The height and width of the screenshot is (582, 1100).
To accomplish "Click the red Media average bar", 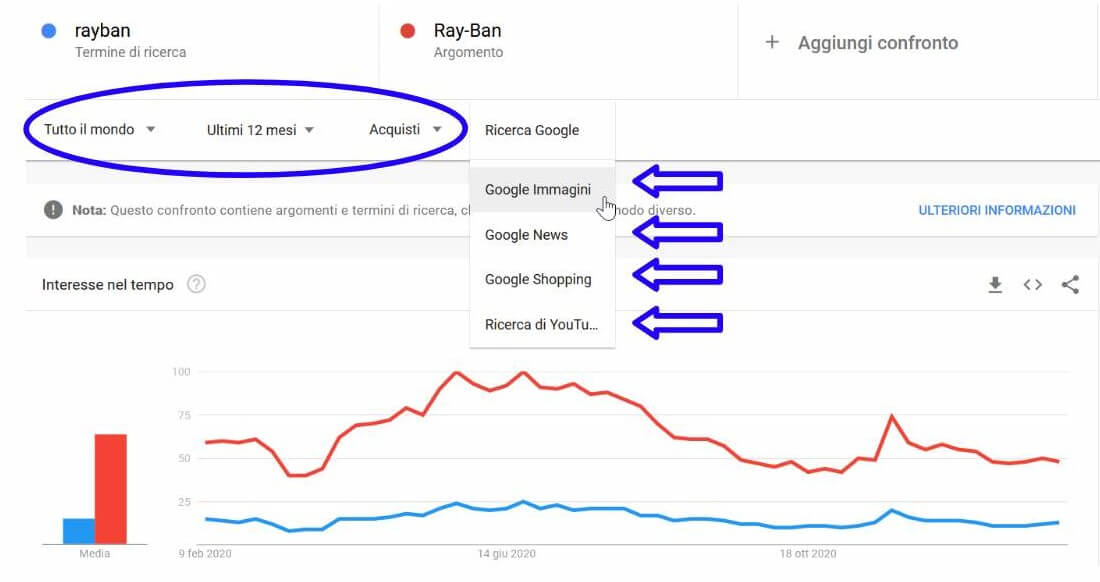I will [111, 489].
